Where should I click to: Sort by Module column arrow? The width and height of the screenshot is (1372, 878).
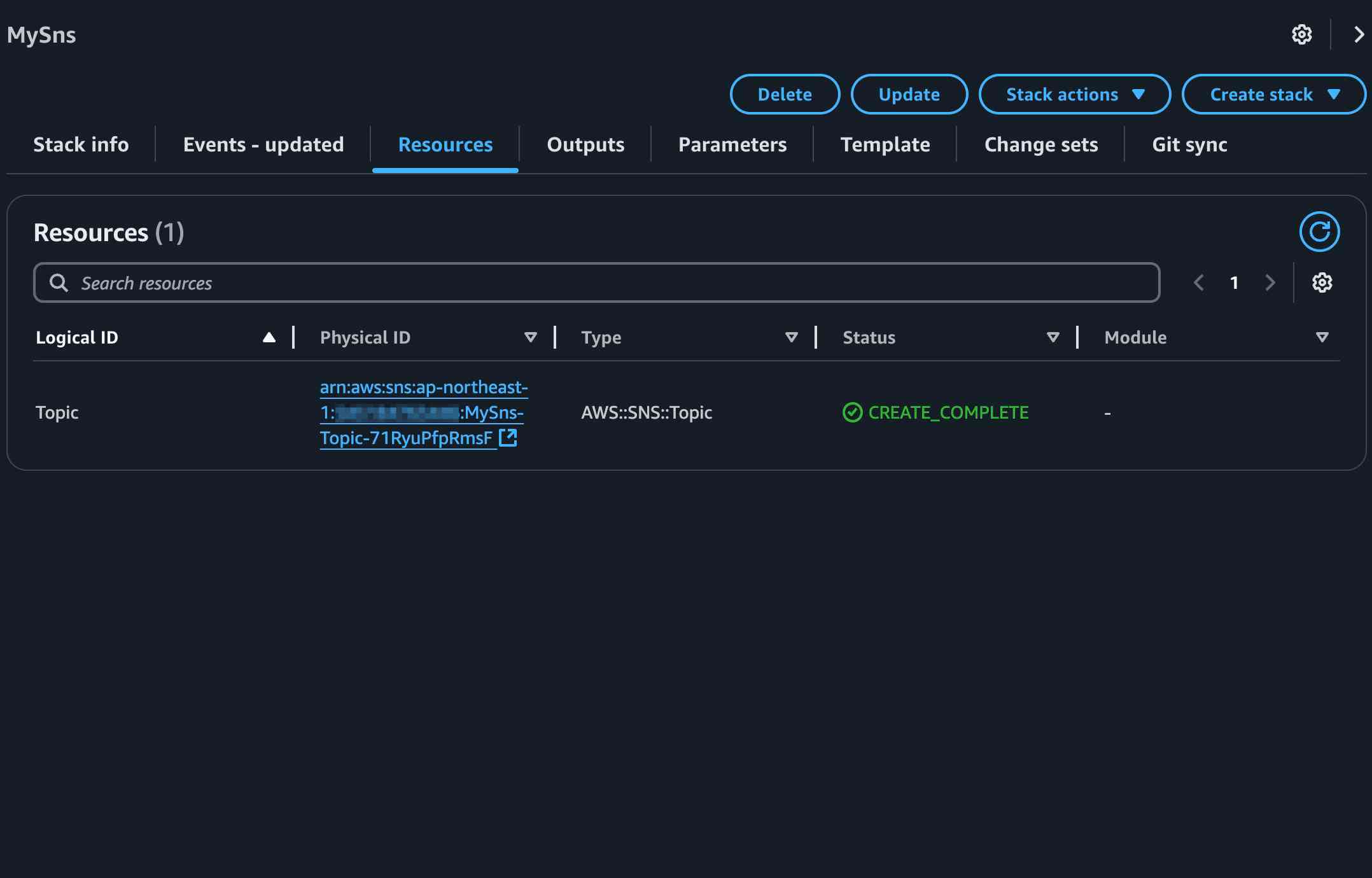tap(1322, 337)
